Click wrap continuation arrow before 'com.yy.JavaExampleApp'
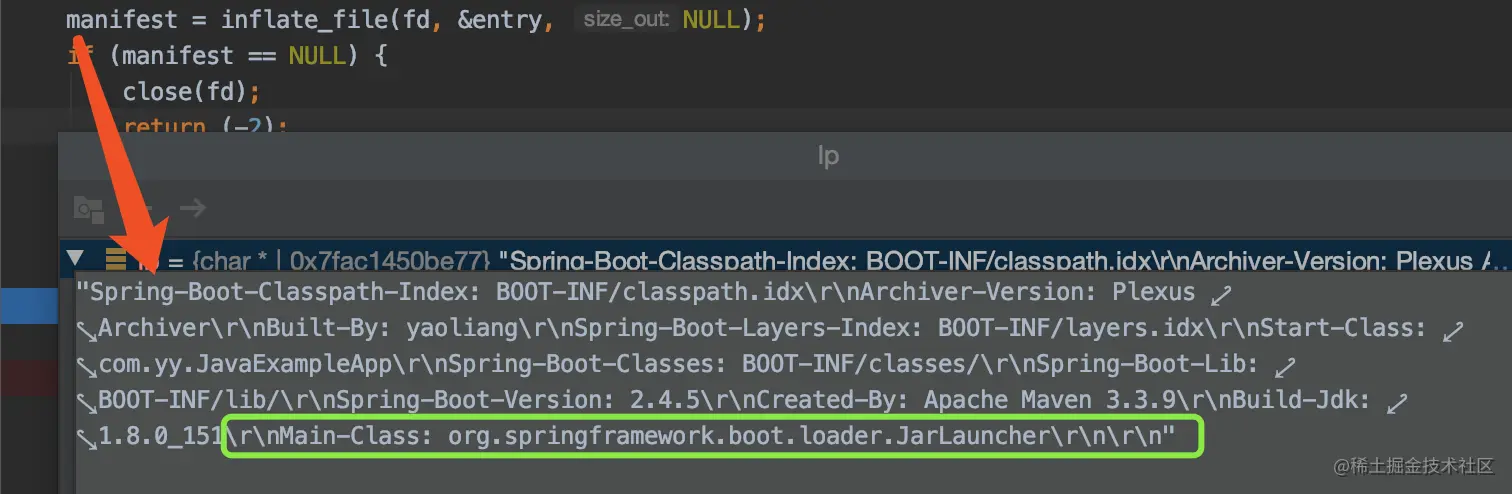 point(88,365)
